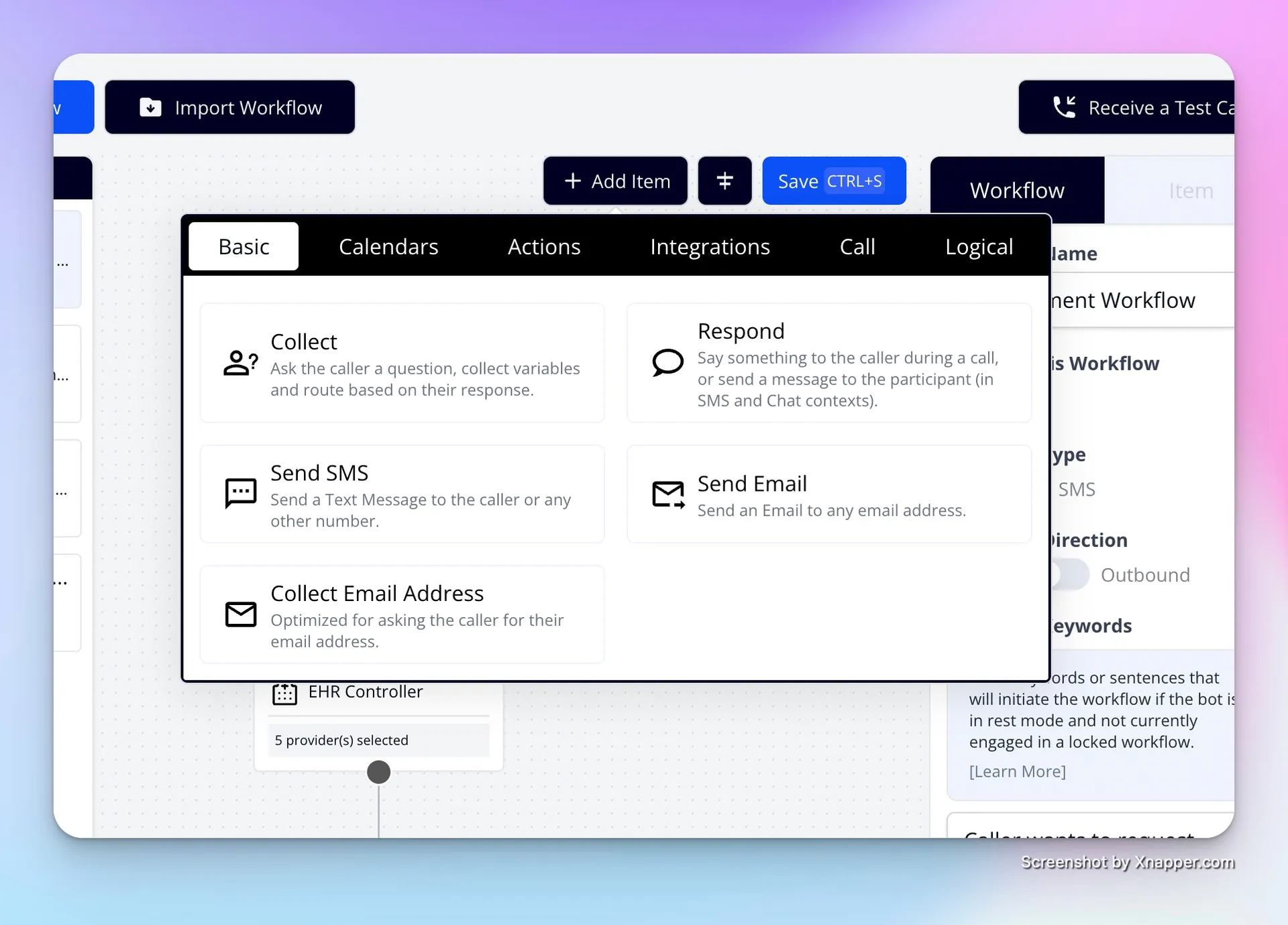The height and width of the screenshot is (925, 1288).
Task: Click the Send SMS chat bubble icon
Action: [239, 494]
